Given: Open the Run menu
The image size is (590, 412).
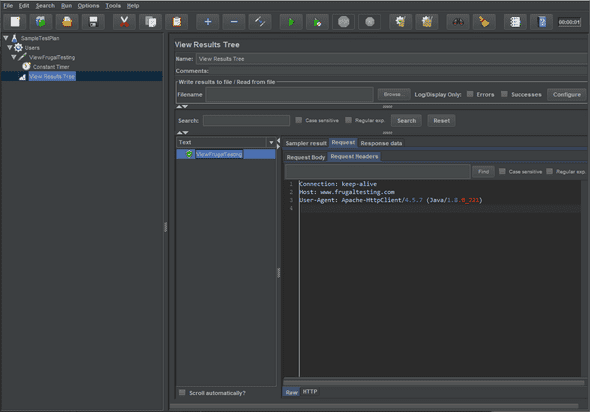Looking at the screenshot, I should [x=67, y=6].
